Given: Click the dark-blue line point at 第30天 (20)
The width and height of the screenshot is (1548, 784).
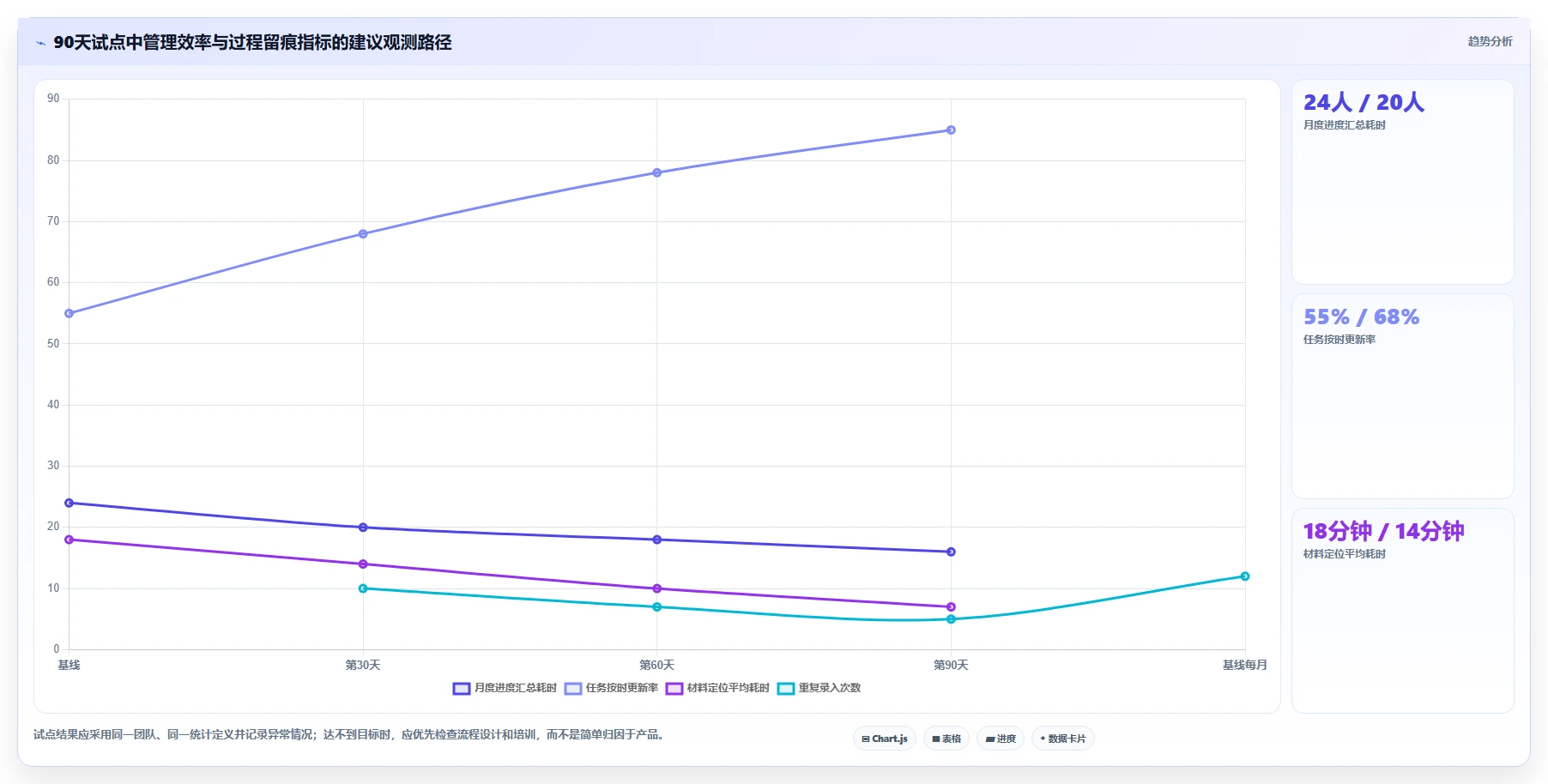Looking at the screenshot, I should pyautogui.click(x=363, y=528).
